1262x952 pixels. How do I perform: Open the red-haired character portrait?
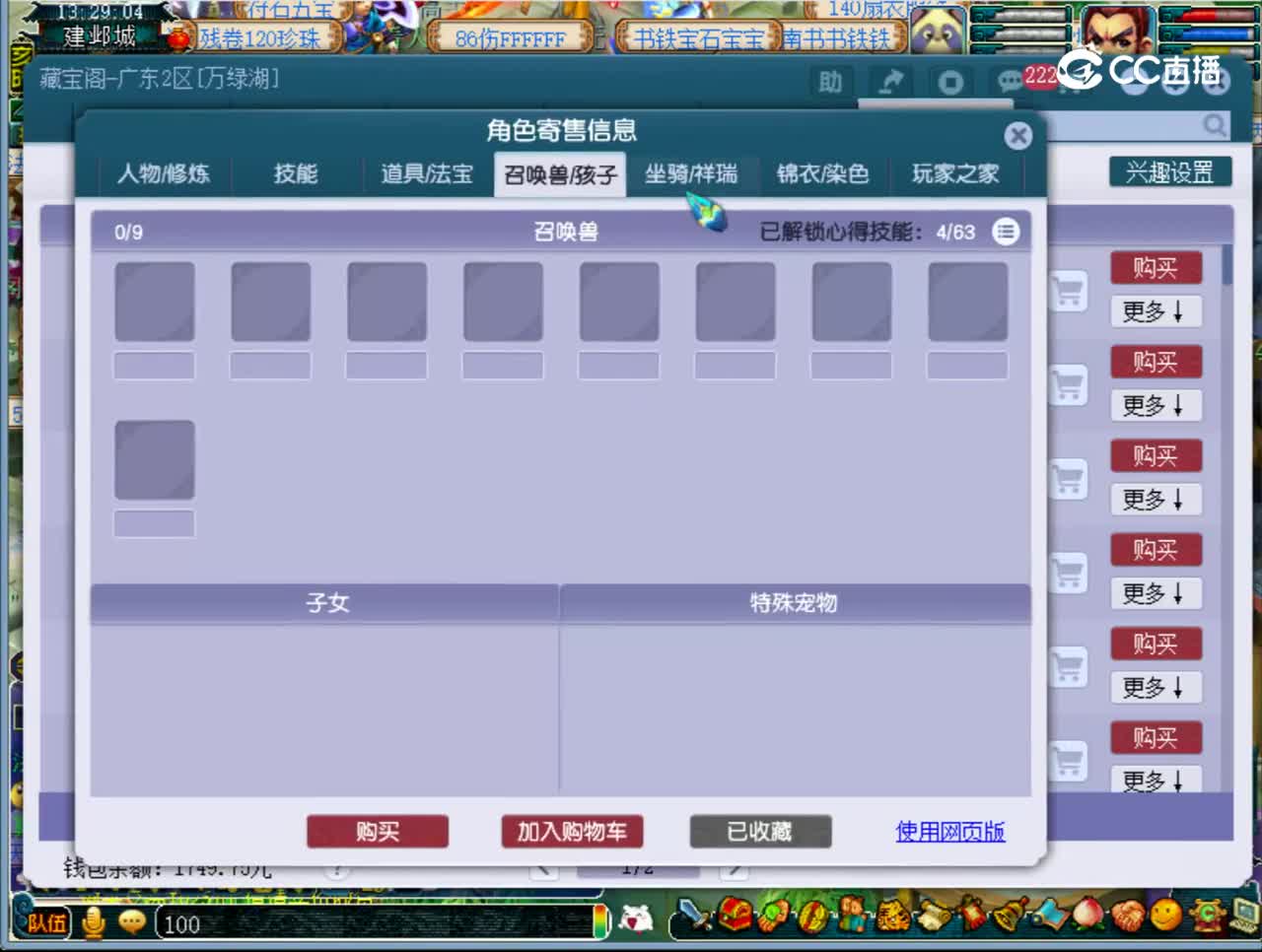[1116, 32]
